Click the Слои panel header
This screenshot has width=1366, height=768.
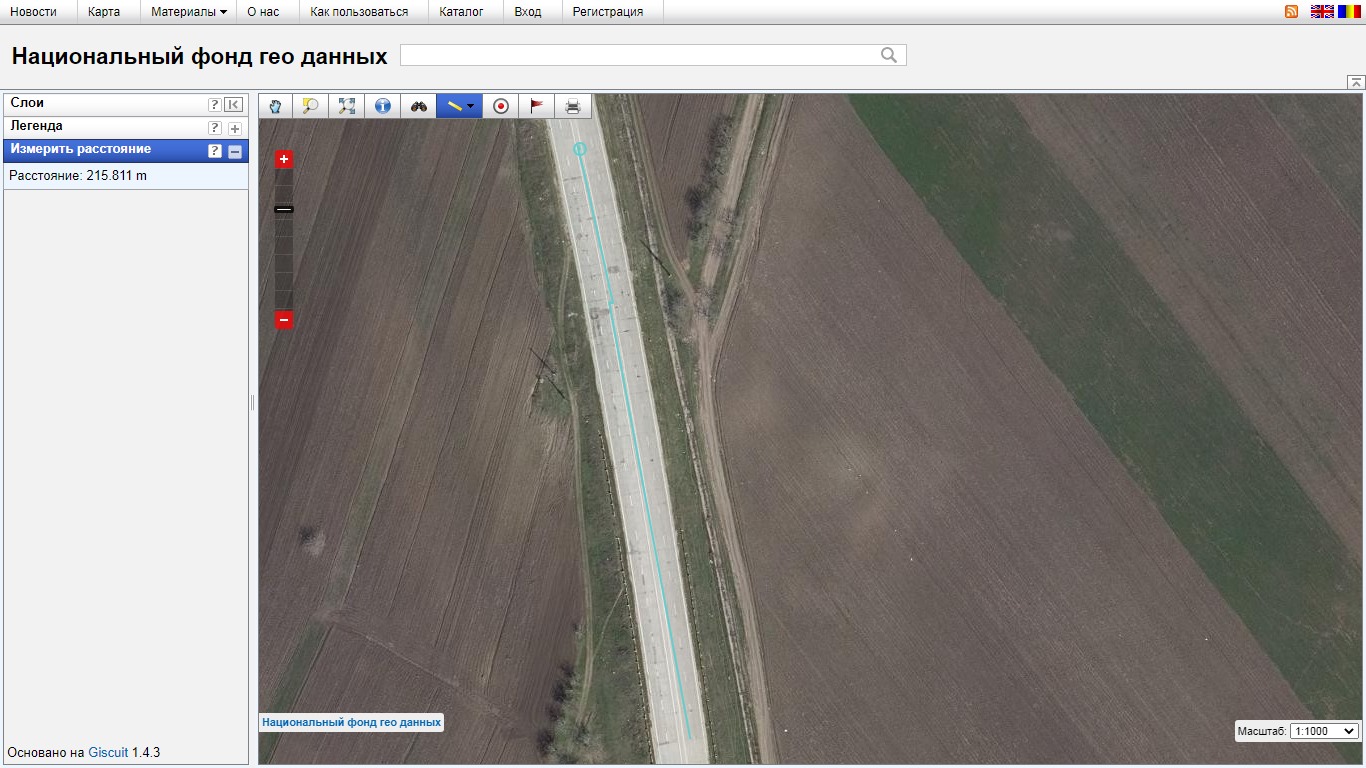[x=126, y=104]
